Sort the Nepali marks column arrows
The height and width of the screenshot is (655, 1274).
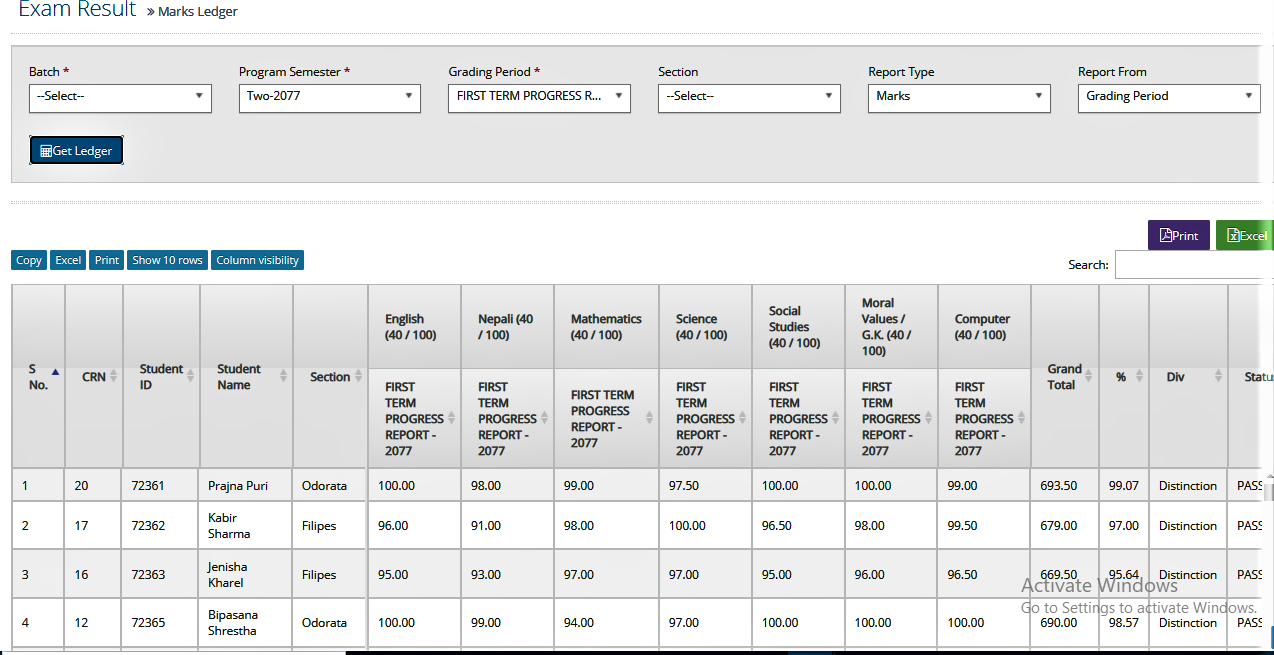tap(544, 418)
